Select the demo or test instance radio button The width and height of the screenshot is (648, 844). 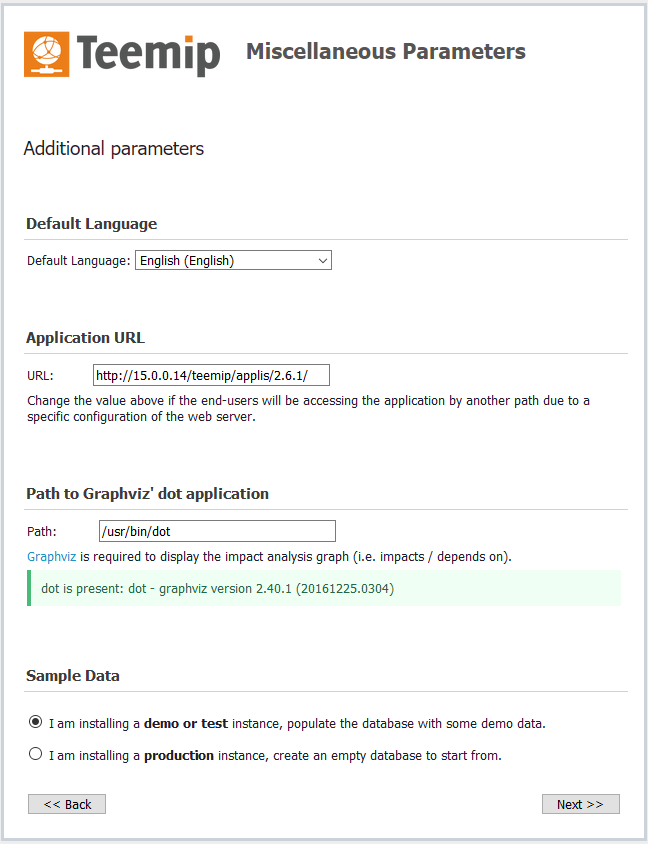[36, 721]
